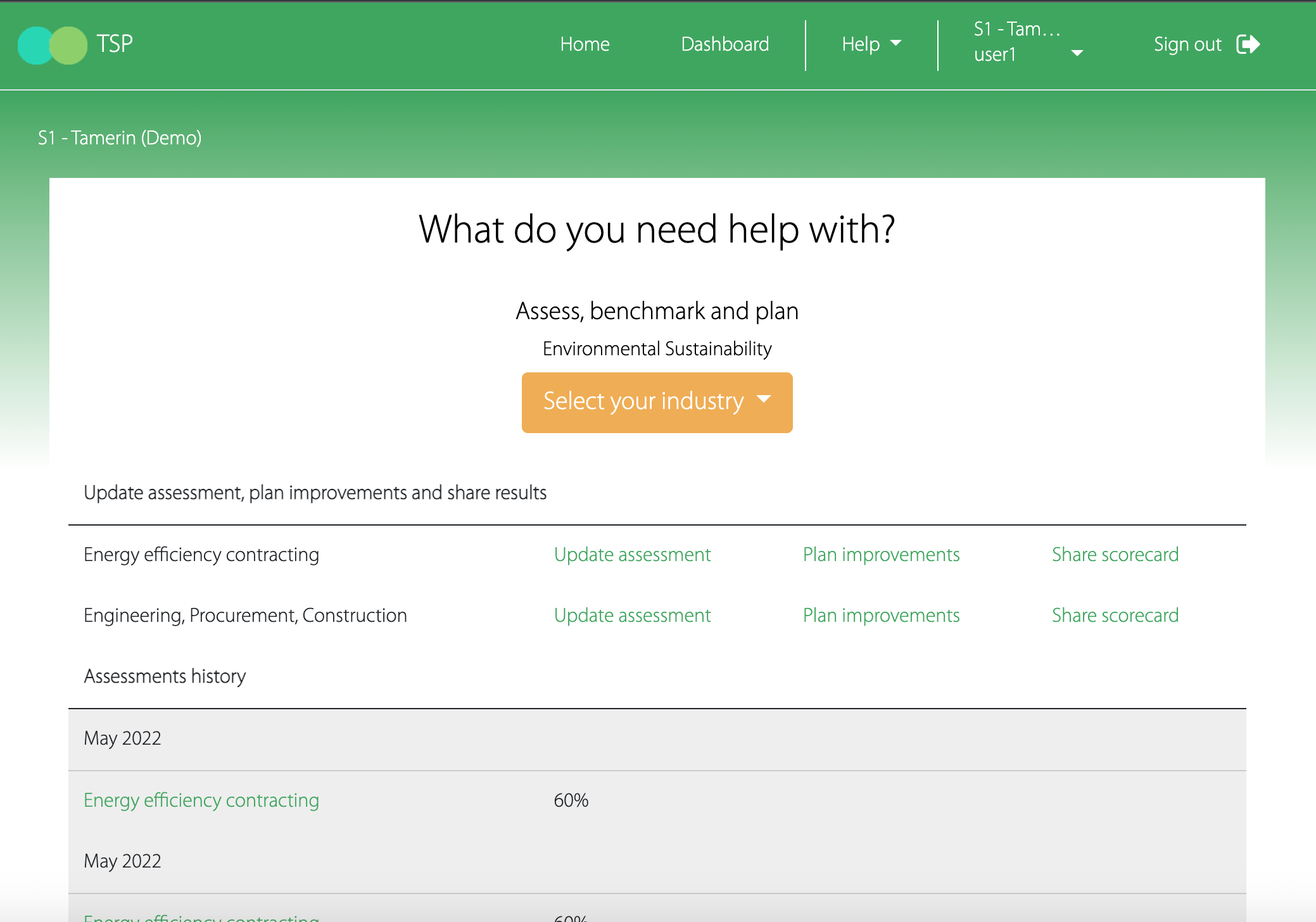1316x922 pixels.
Task: Click the S1 - Tamerin (Demo) breadcrumb
Action: tap(120, 138)
